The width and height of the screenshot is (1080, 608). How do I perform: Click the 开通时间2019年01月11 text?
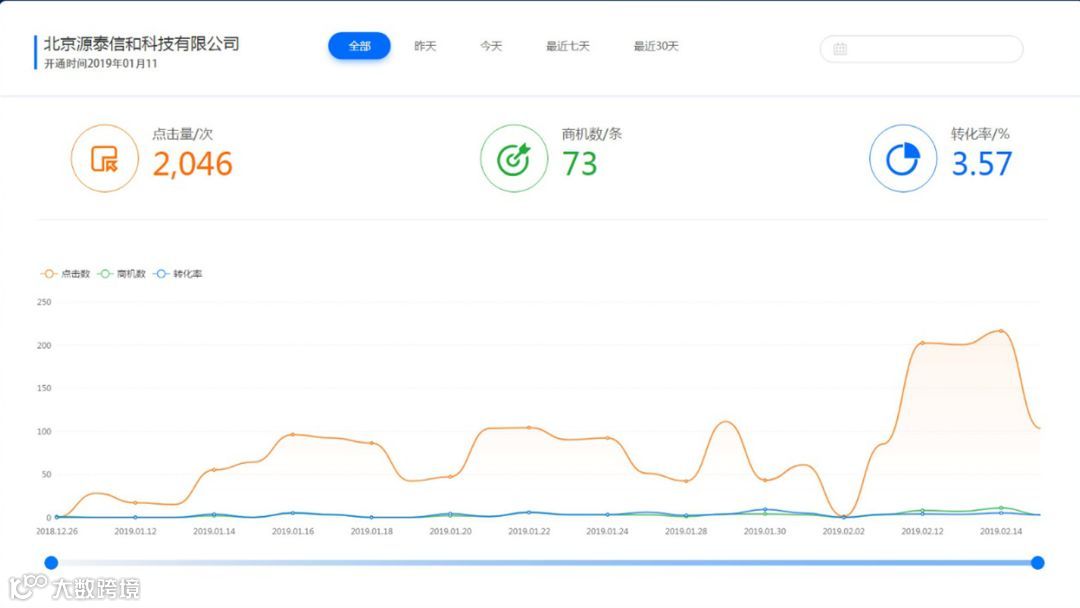click(x=101, y=63)
